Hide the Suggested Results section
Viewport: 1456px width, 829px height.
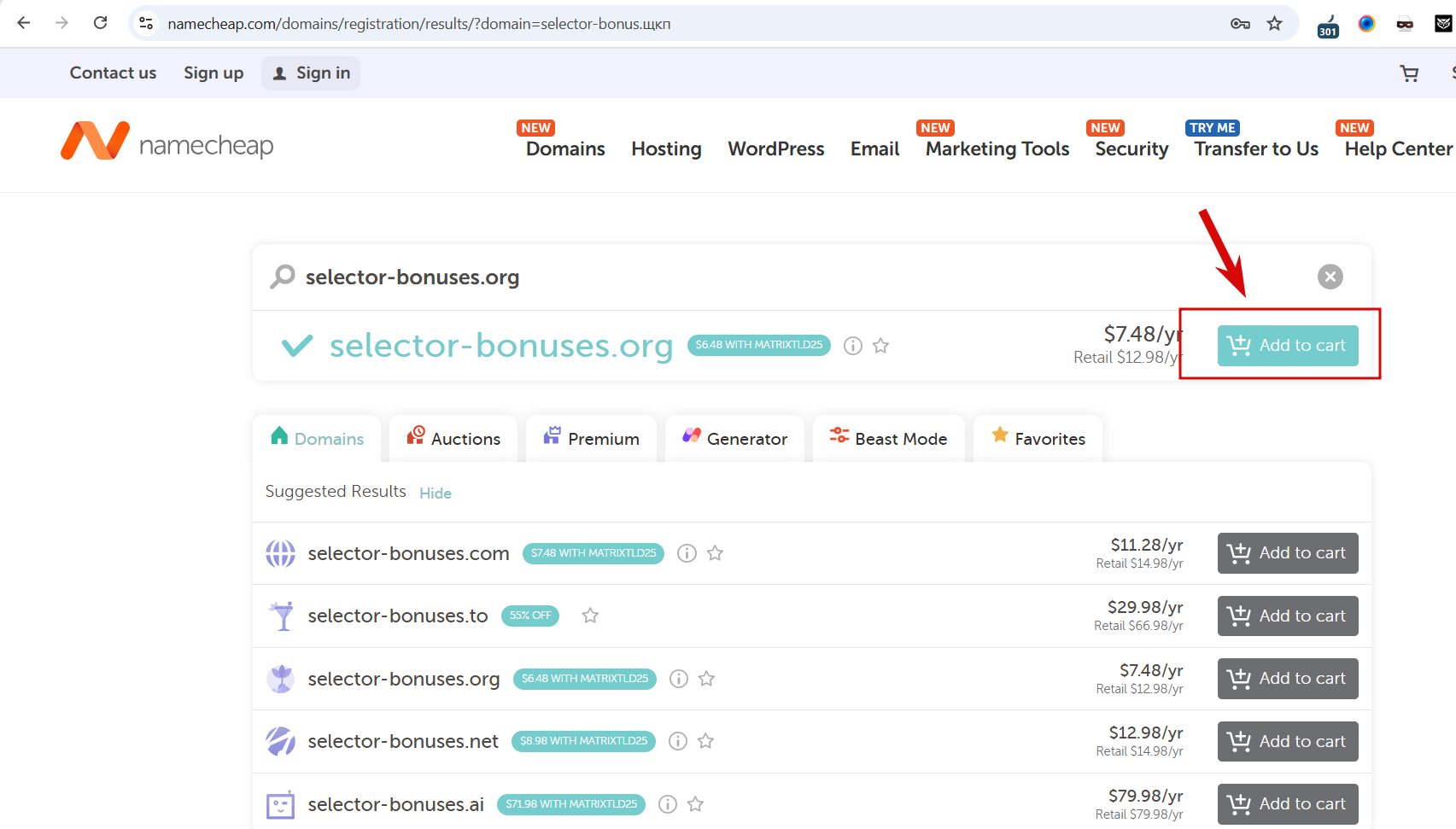pyautogui.click(x=435, y=493)
